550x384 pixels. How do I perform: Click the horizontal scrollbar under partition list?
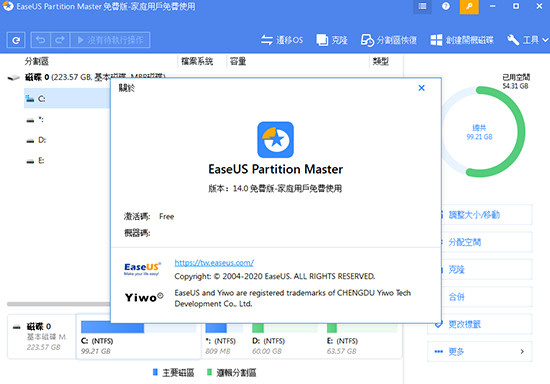tap(59, 304)
